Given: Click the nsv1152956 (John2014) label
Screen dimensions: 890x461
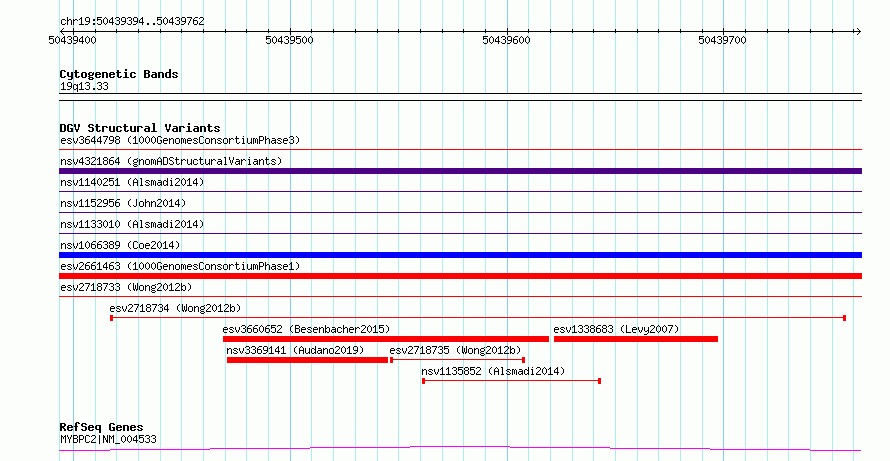Looking at the screenshot, I should point(123,203).
